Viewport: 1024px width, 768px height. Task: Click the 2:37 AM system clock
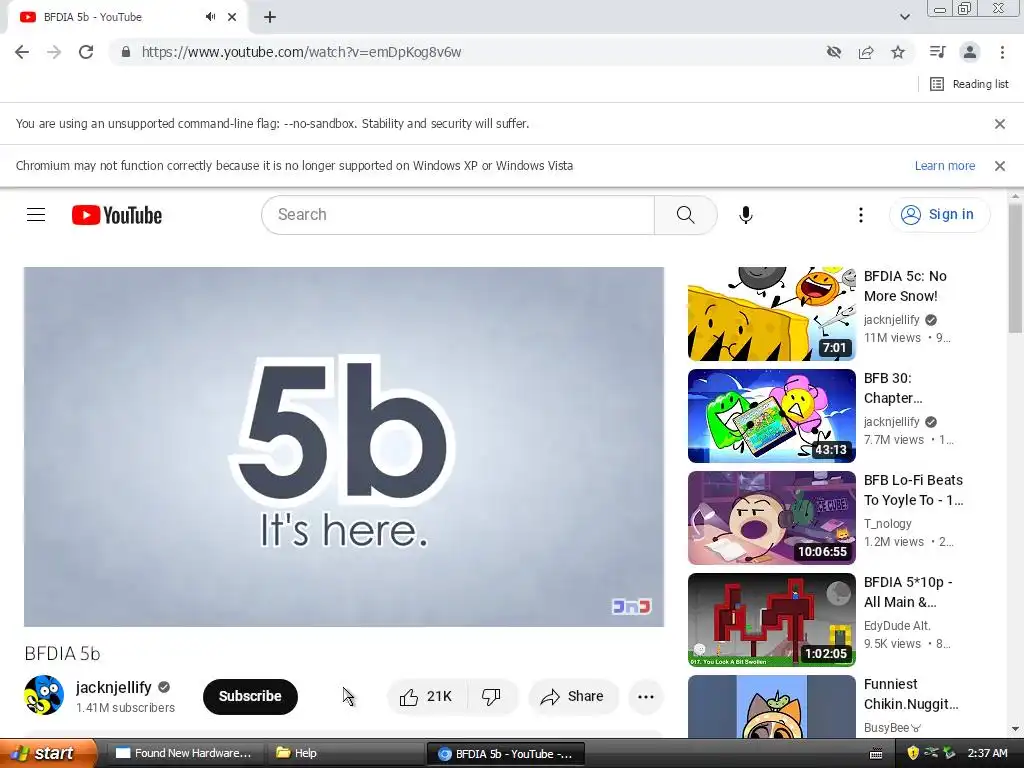coord(987,753)
